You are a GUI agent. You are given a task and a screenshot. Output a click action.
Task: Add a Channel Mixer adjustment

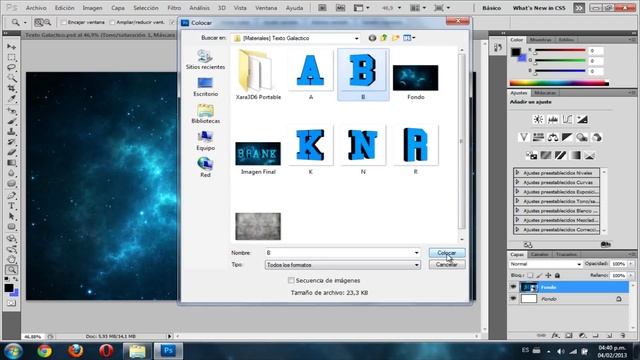click(597, 137)
